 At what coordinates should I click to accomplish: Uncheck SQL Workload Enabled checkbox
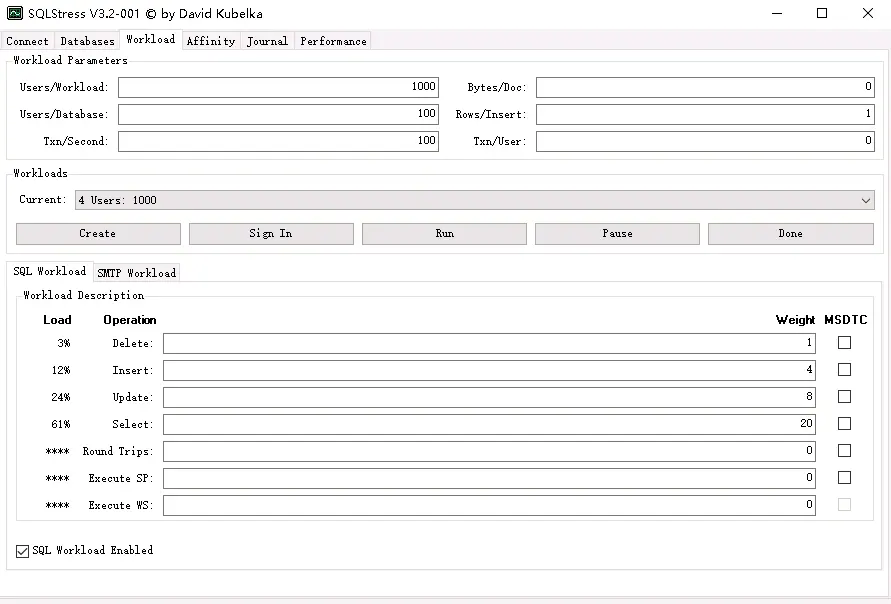click(x=22, y=551)
